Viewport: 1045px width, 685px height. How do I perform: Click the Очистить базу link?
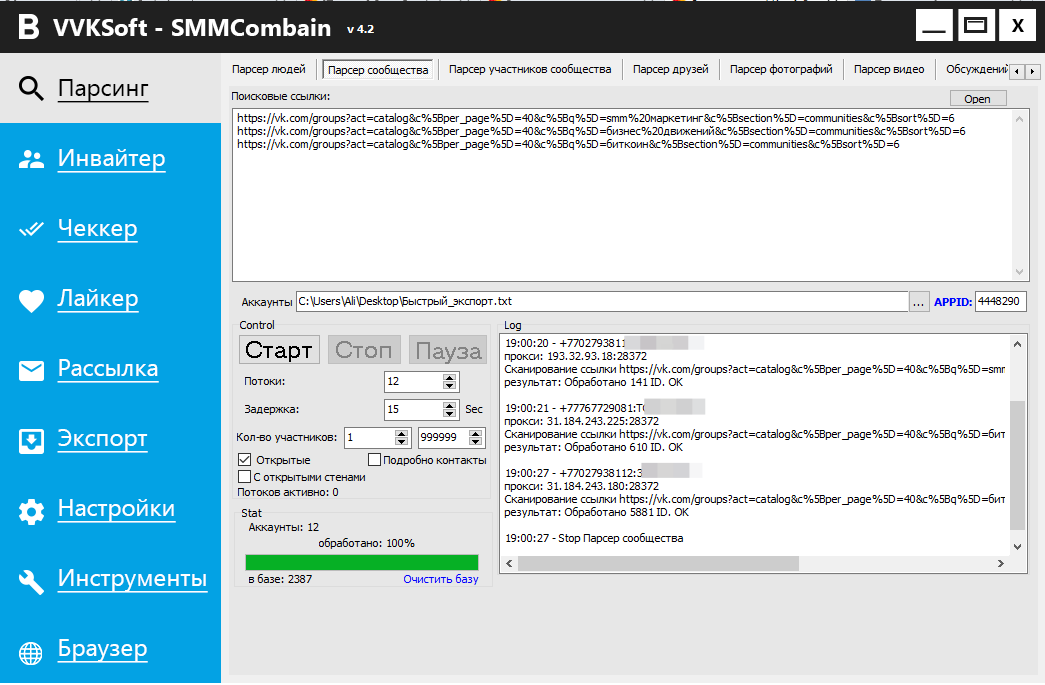[x=441, y=579]
